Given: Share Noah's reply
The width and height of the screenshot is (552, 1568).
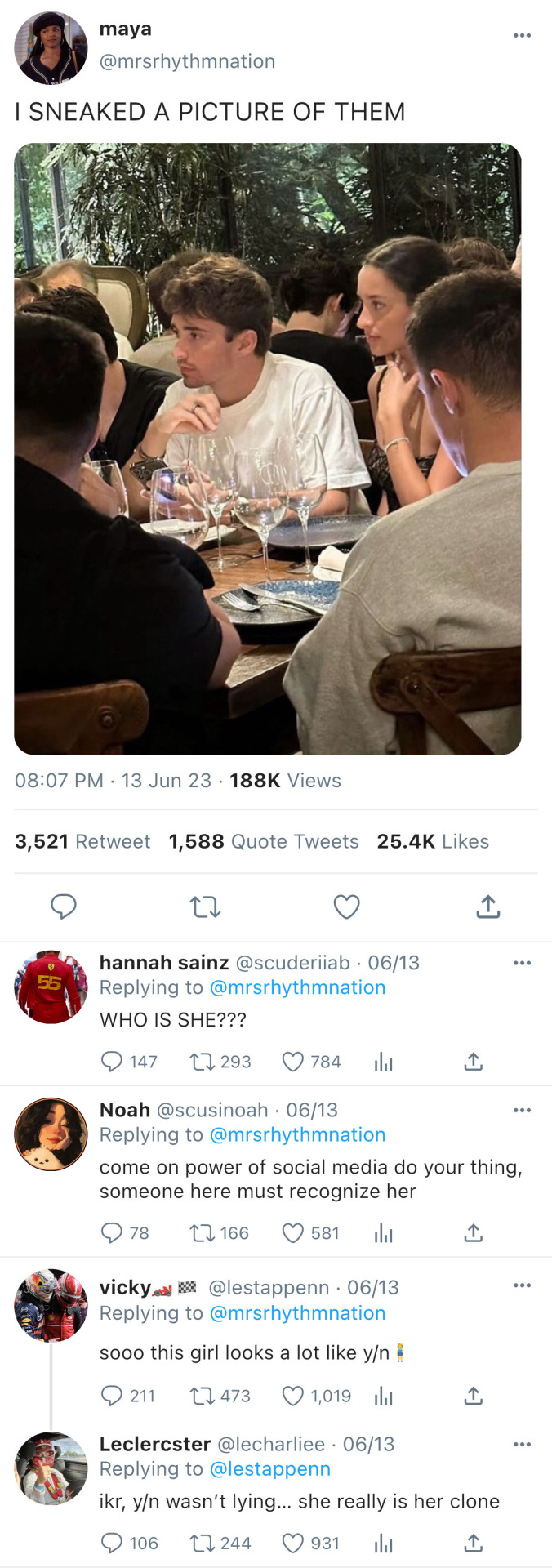Looking at the screenshot, I should click(x=474, y=1233).
